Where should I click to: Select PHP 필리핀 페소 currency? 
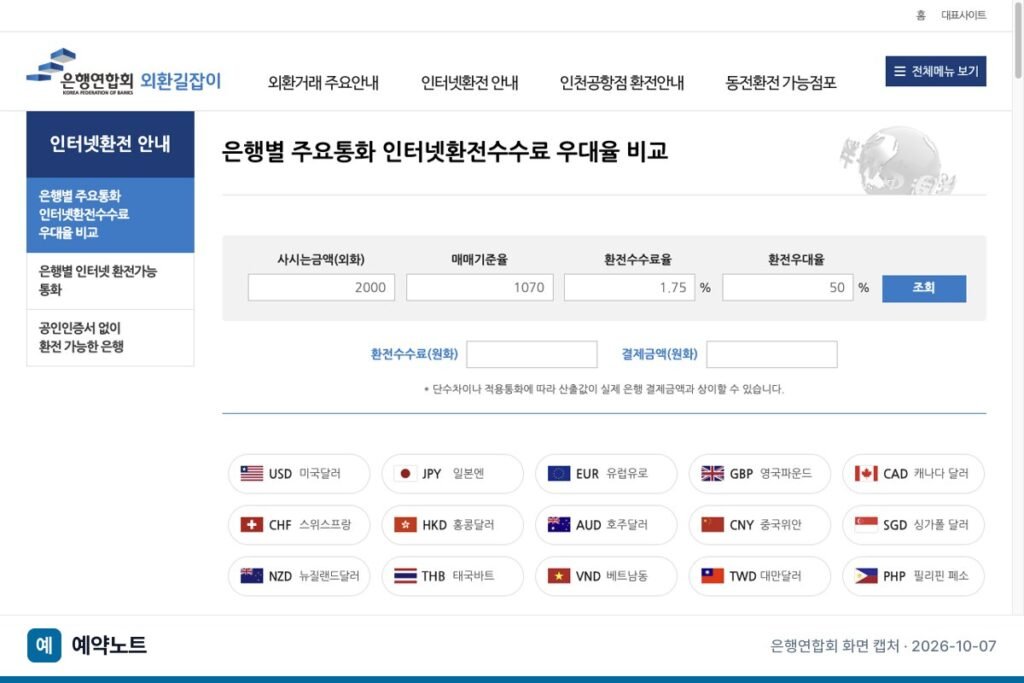point(913,576)
